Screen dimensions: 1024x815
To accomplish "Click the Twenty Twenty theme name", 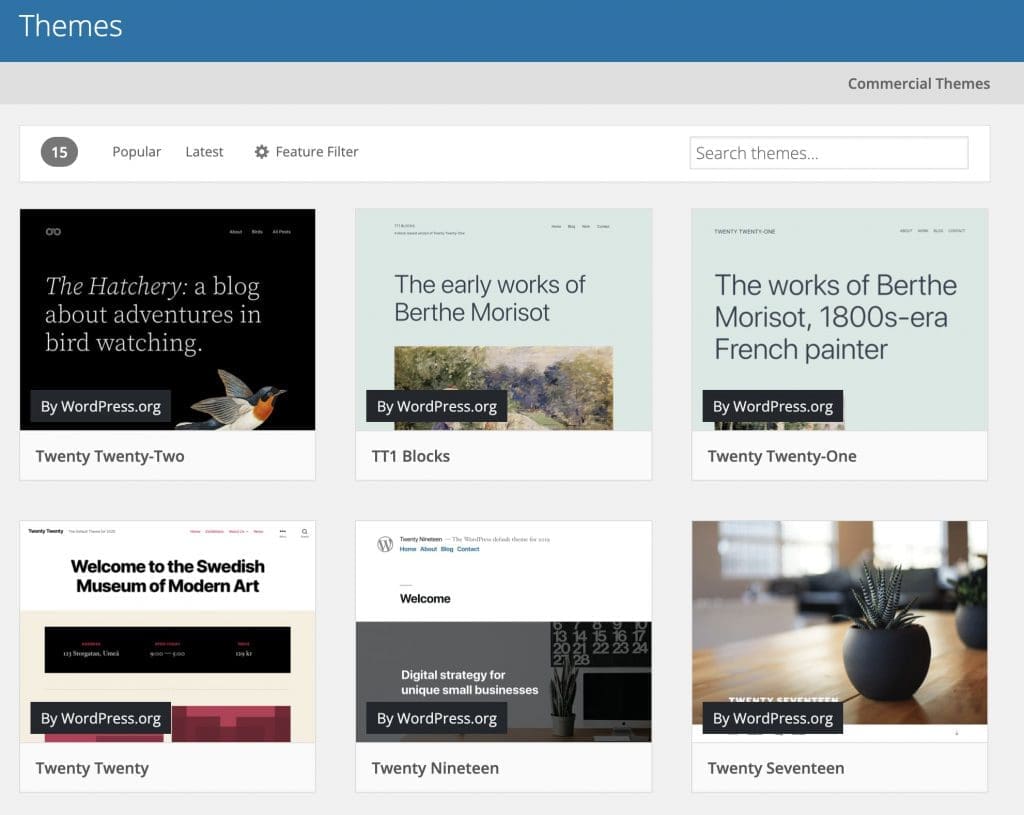I will [92, 769].
